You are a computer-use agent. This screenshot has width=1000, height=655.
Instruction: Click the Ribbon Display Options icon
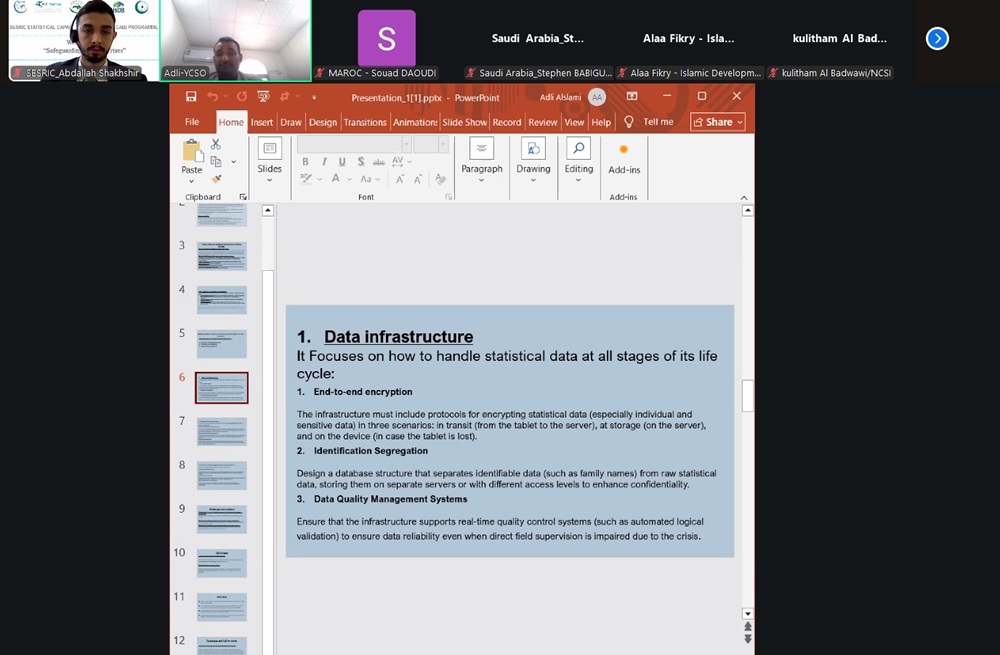632,97
